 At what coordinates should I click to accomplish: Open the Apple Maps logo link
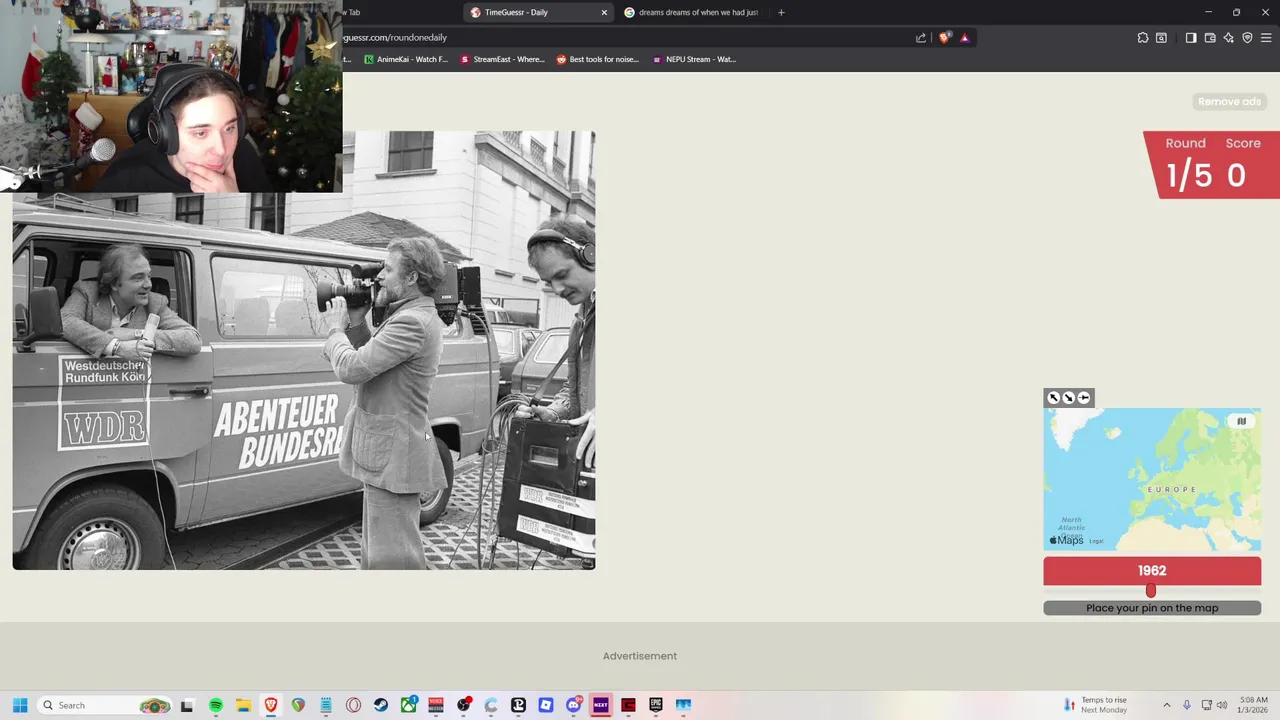click(x=1066, y=540)
